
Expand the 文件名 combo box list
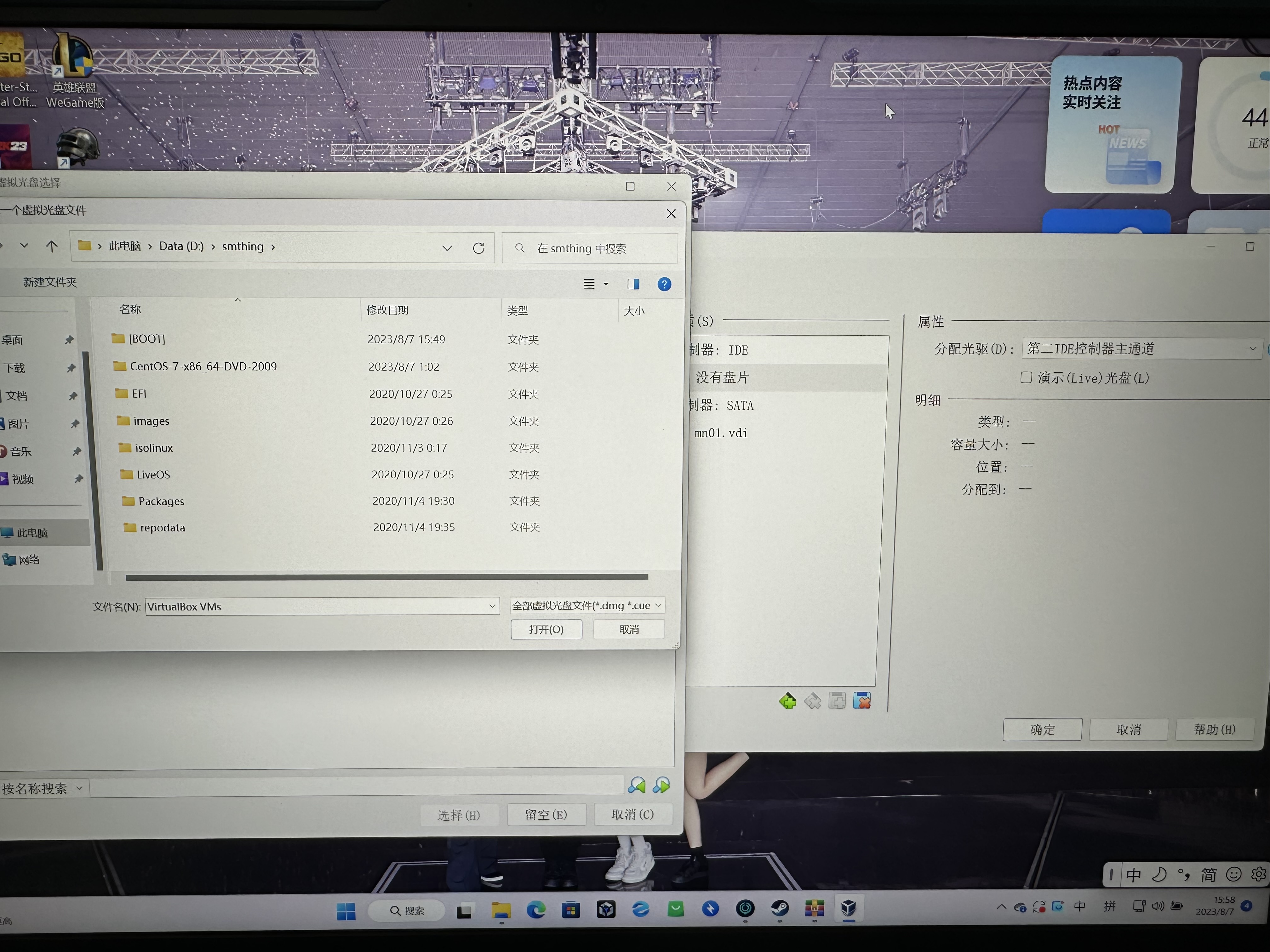492,606
